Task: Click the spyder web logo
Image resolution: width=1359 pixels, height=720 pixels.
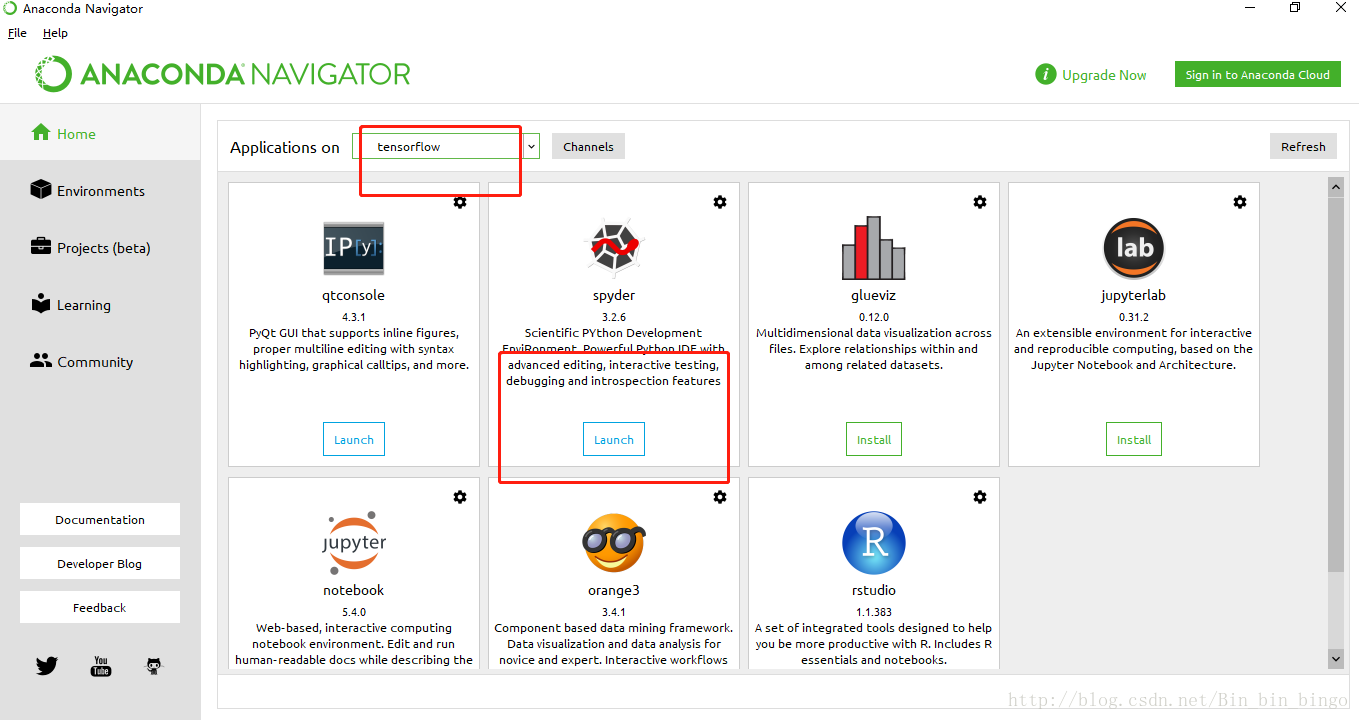Action: click(614, 248)
